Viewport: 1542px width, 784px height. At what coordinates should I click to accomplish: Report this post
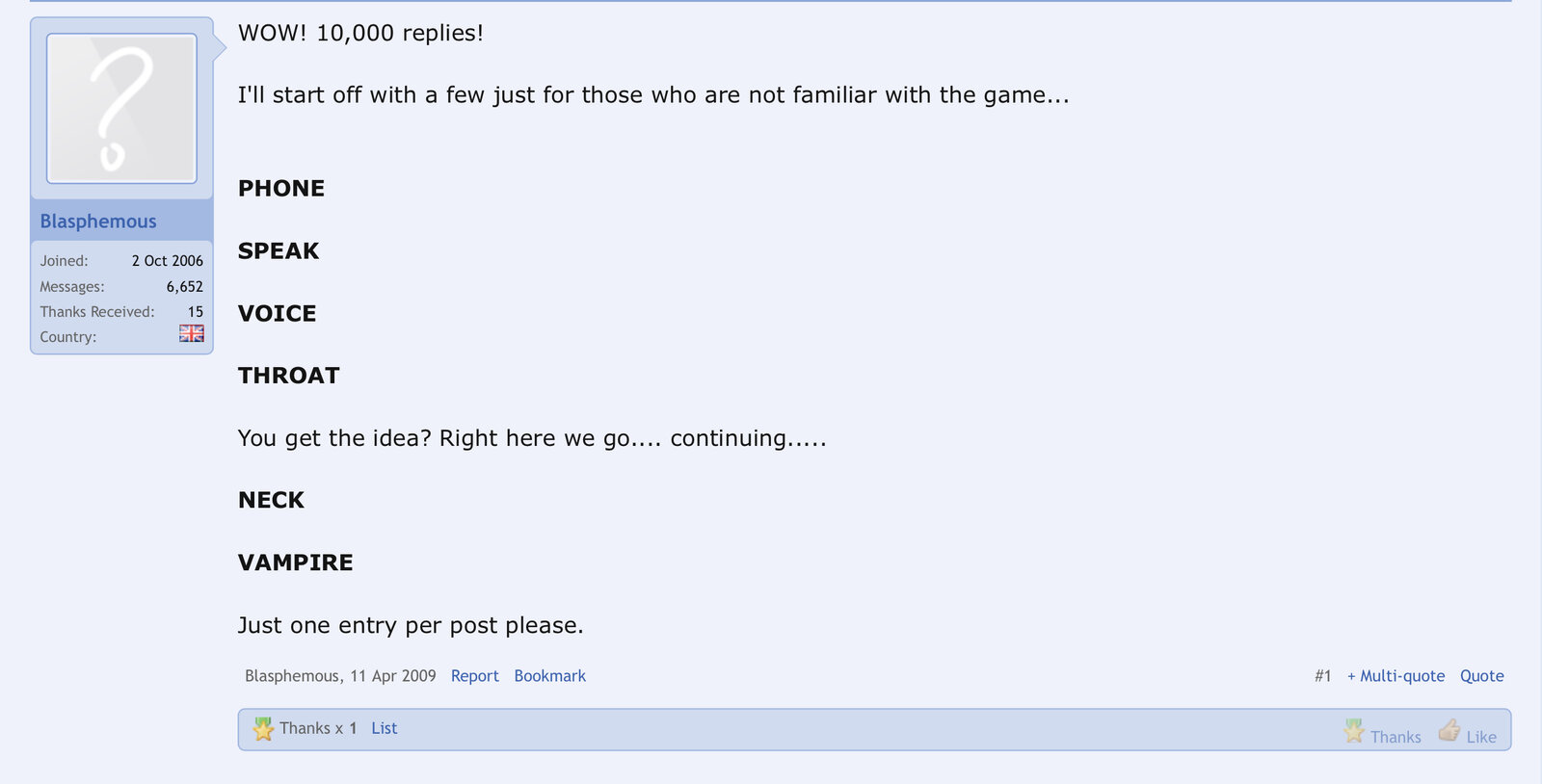(x=474, y=676)
